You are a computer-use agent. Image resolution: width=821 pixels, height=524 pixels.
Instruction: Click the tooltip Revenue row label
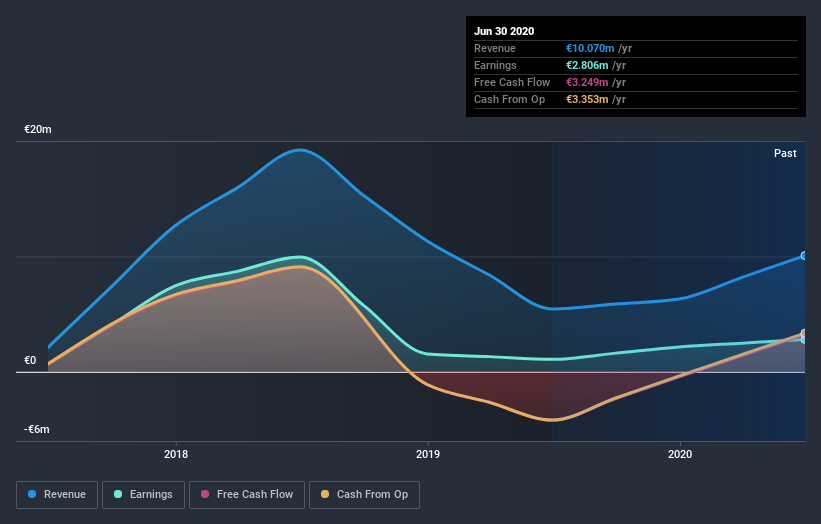(495, 48)
